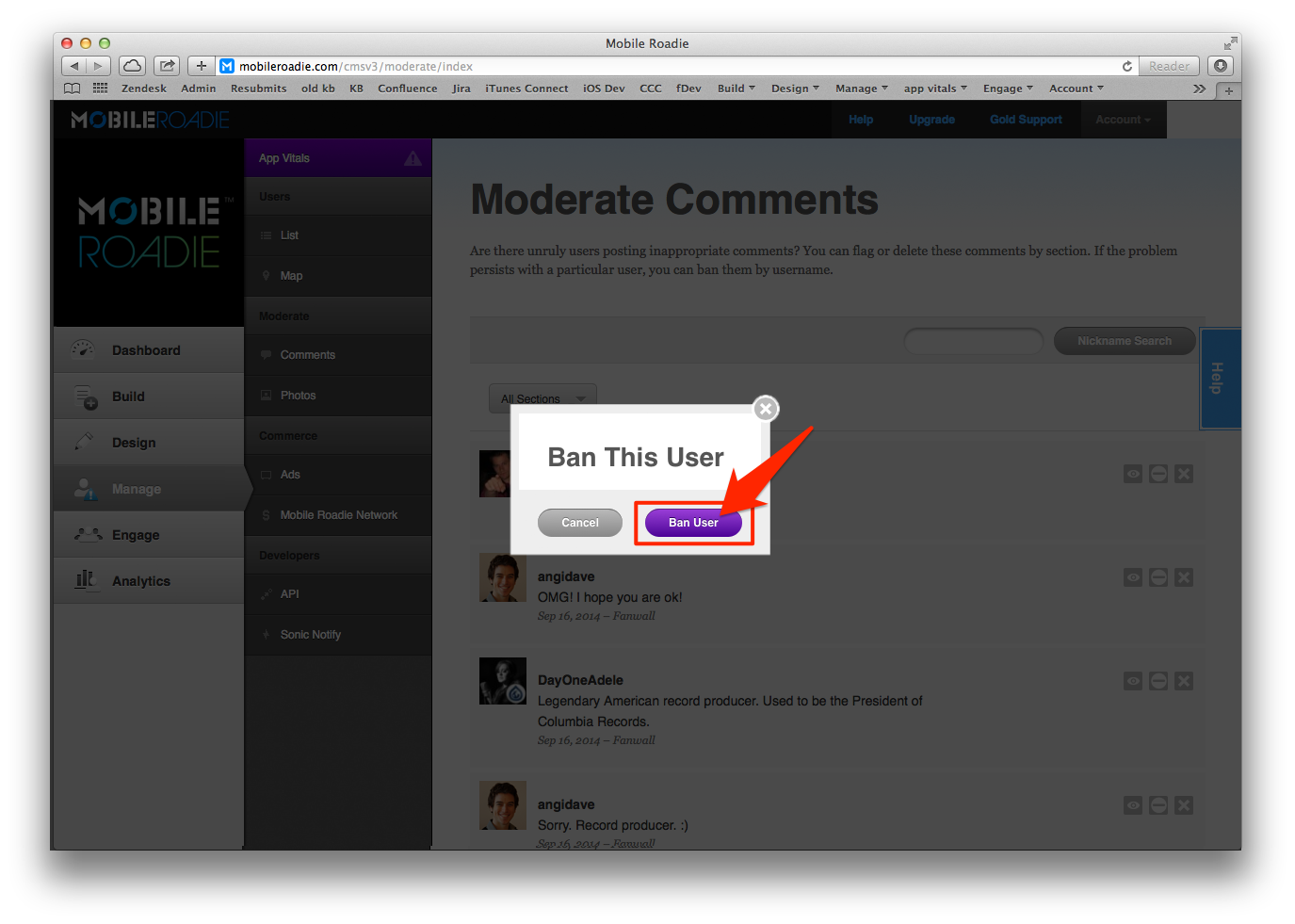Focus the nickname search field
Screen dimensions: 1295x924
[x=974, y=341]
